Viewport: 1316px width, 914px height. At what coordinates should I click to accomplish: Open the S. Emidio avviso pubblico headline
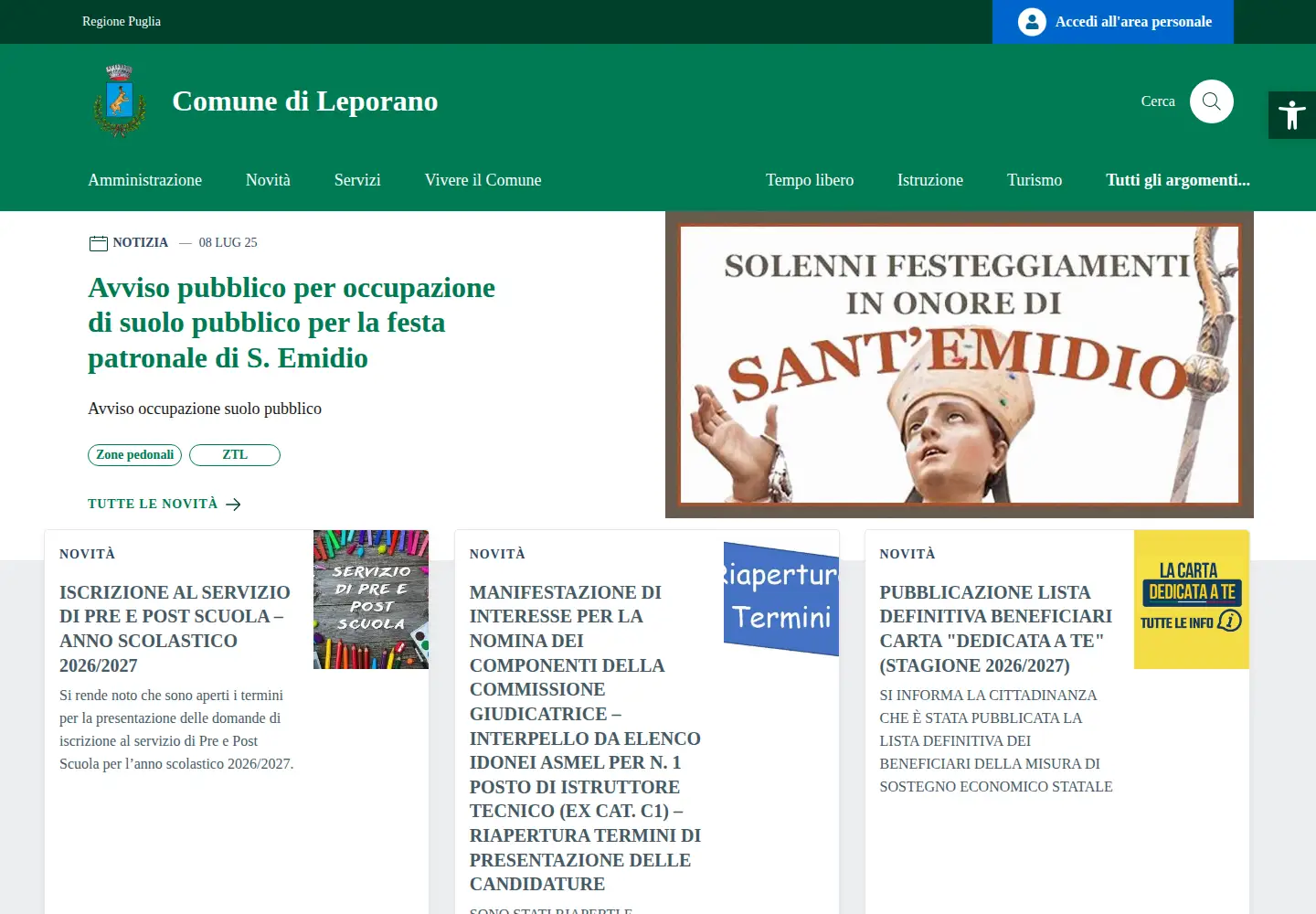click(x=292, y=323)
